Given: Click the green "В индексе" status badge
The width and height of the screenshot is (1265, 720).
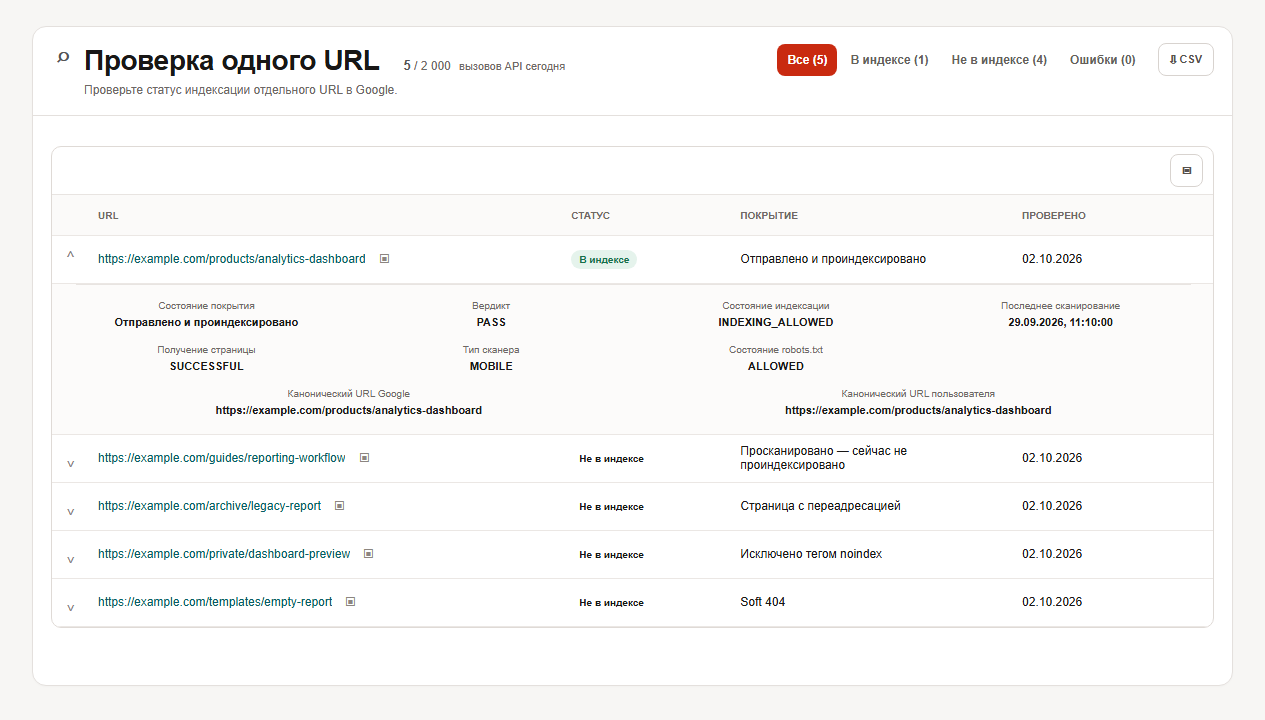Looking at the screenshot, I should point(604,259).
